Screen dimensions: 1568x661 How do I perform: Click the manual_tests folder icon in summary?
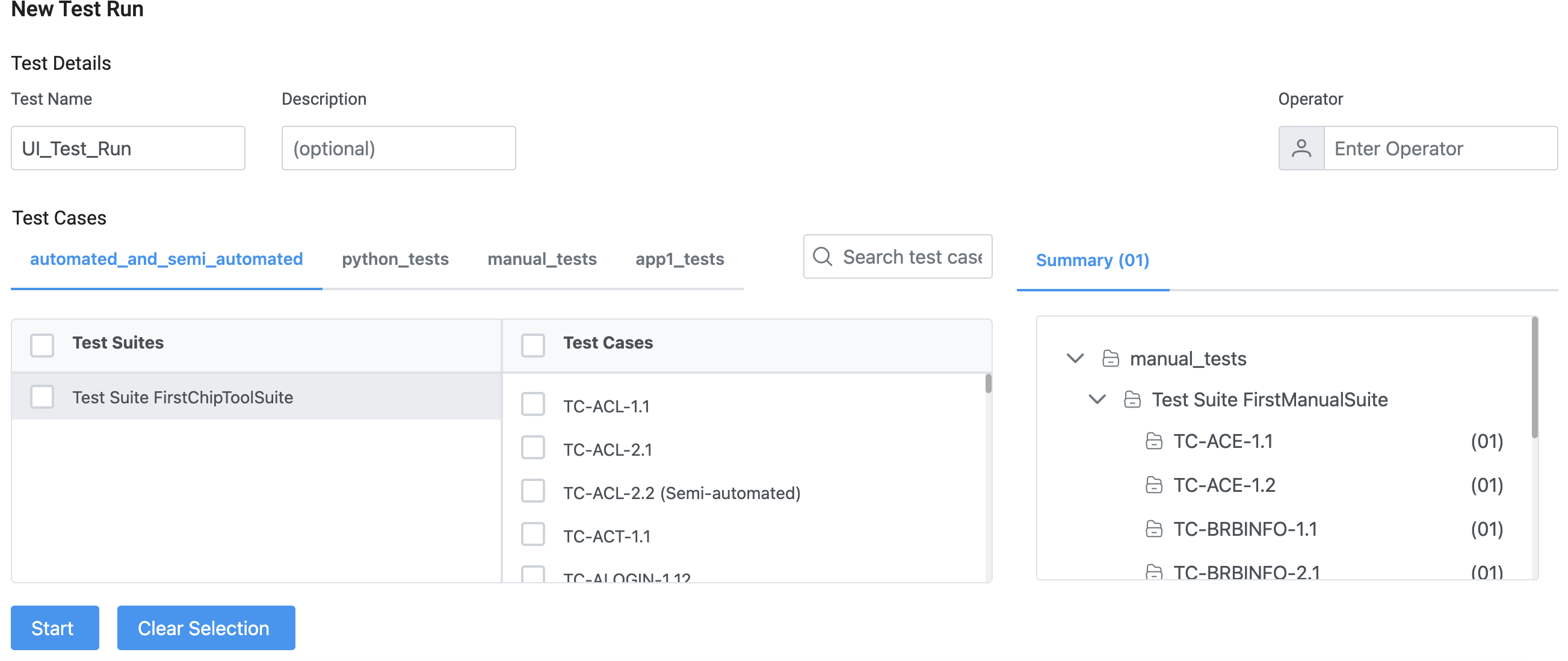1110,358
